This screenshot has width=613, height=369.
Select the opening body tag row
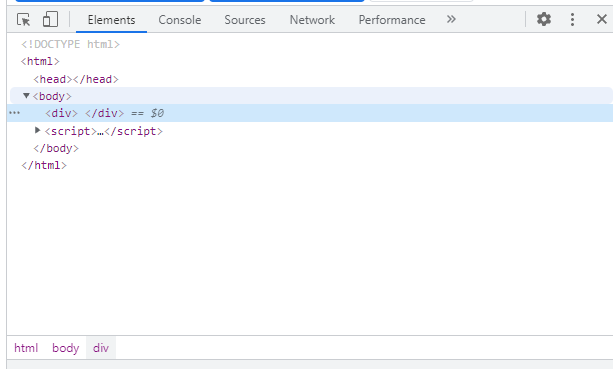tap(311, 96)
